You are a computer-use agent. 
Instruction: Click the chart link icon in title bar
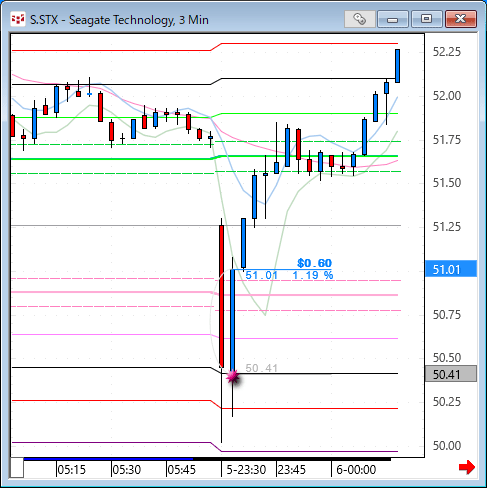coord(359,19)
